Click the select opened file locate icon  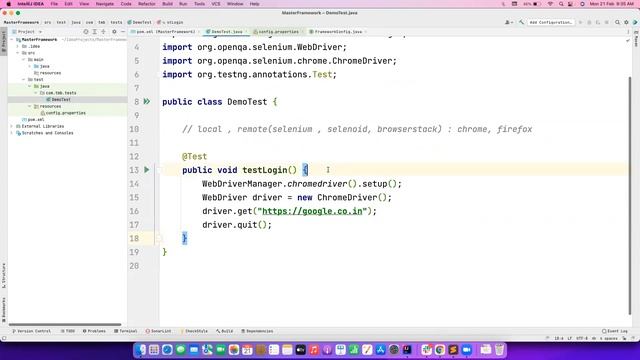click(86, 31)
